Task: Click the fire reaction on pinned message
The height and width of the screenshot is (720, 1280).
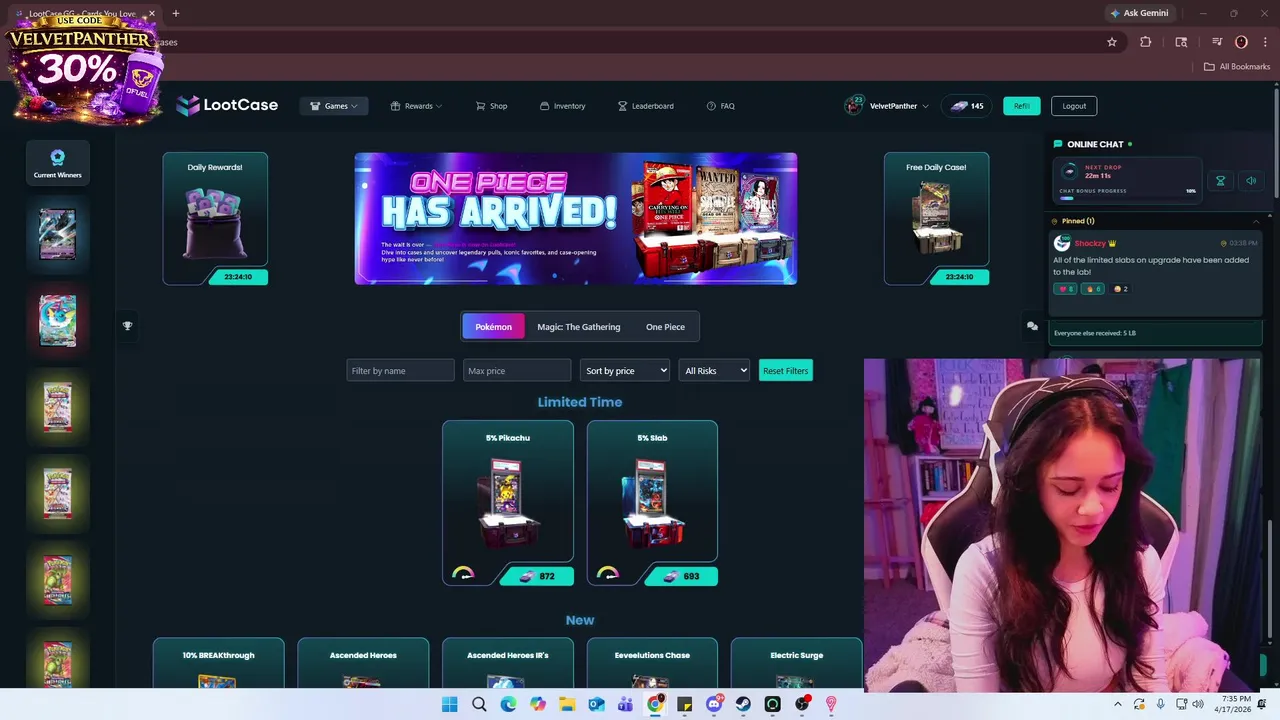Action: (1093, 289)
